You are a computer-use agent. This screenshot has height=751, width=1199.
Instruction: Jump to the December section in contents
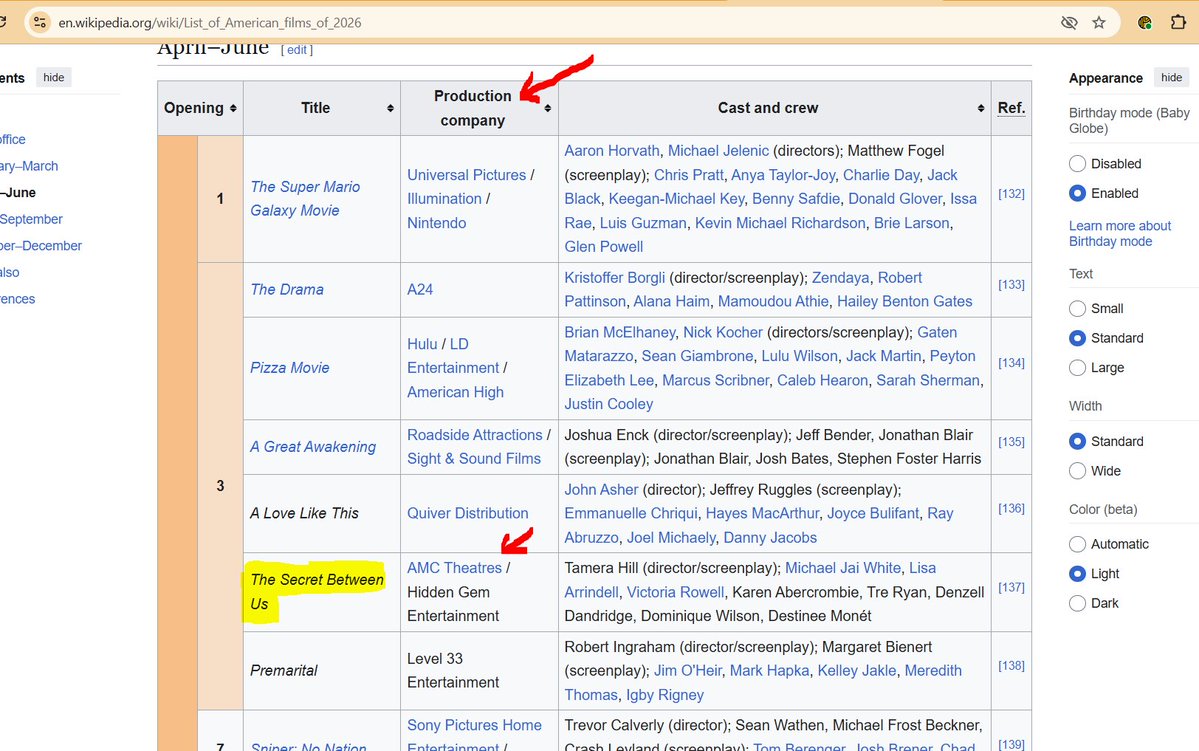(x=41, y=245)
